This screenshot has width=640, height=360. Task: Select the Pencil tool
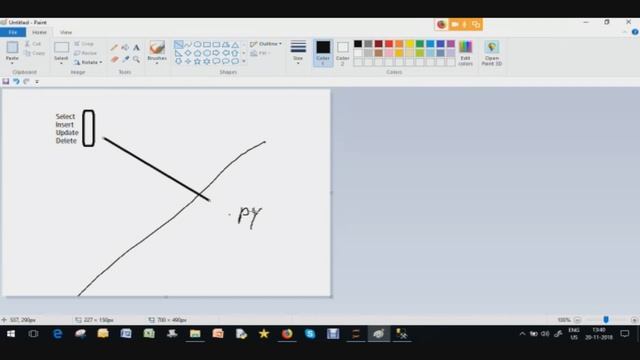(x=114, y=48)
